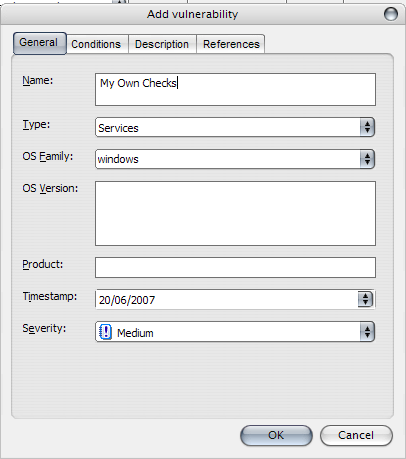The image size is (406, 459).
Task: Confirm with the OK button
Action: tap(276, 435)
